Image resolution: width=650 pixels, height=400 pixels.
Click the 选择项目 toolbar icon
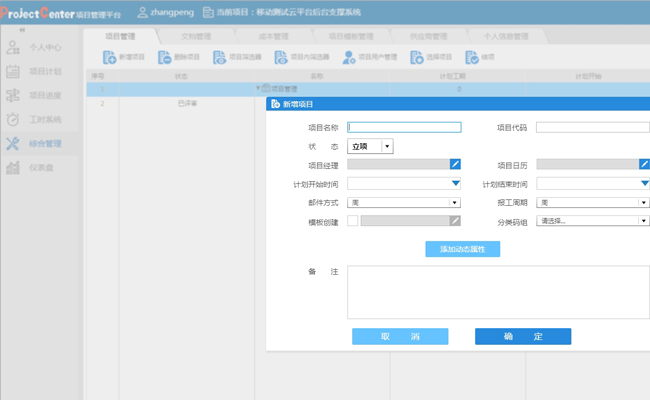tap(417, 57)
